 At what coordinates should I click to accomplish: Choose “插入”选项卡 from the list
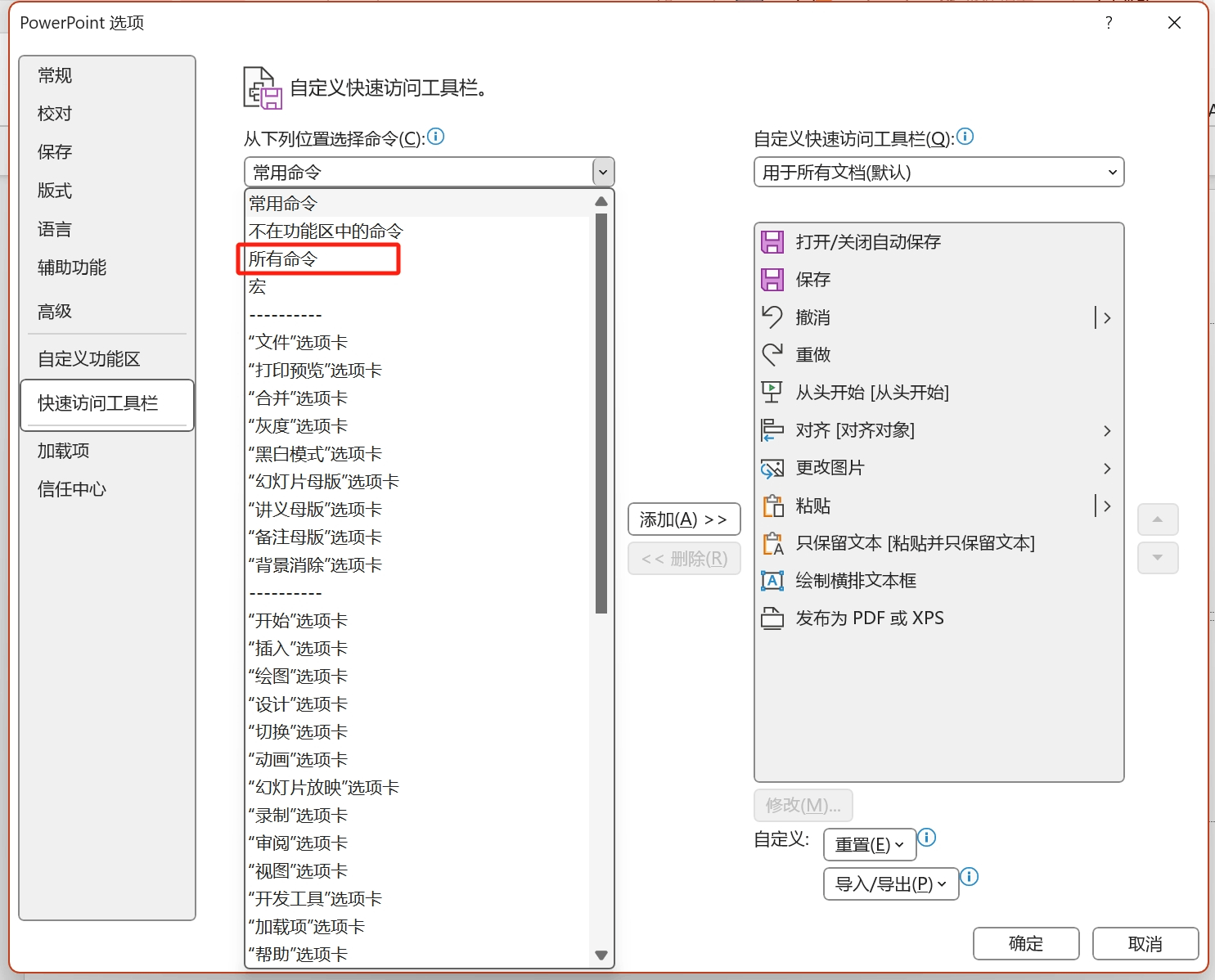pyautogui.click(x=417, y=649)
